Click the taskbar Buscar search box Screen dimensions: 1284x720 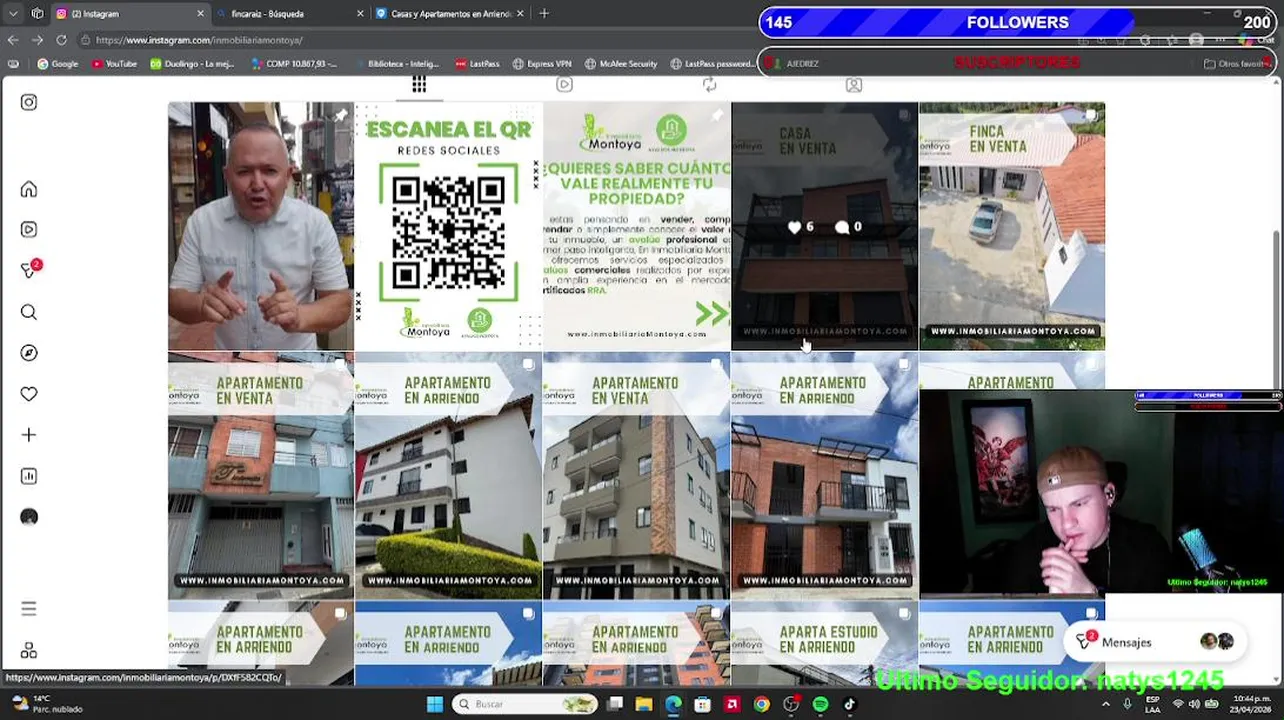(525, 704)
